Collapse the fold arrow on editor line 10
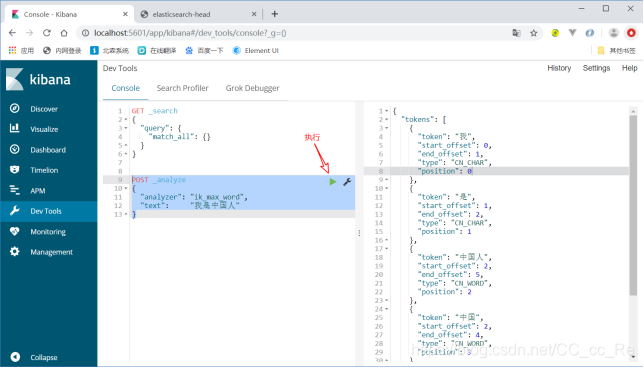644x368 pixels. pos(126,189)
